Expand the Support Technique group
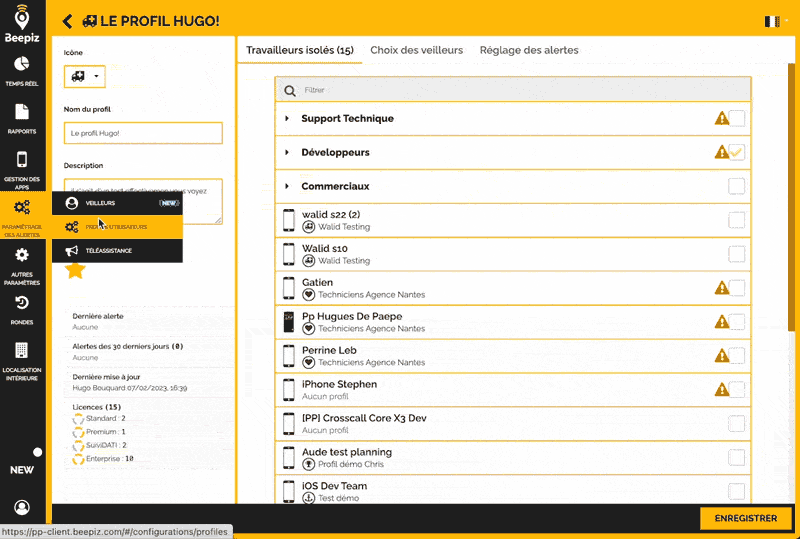The height and width of the screenshot is (539, 800). click(287, 119)
